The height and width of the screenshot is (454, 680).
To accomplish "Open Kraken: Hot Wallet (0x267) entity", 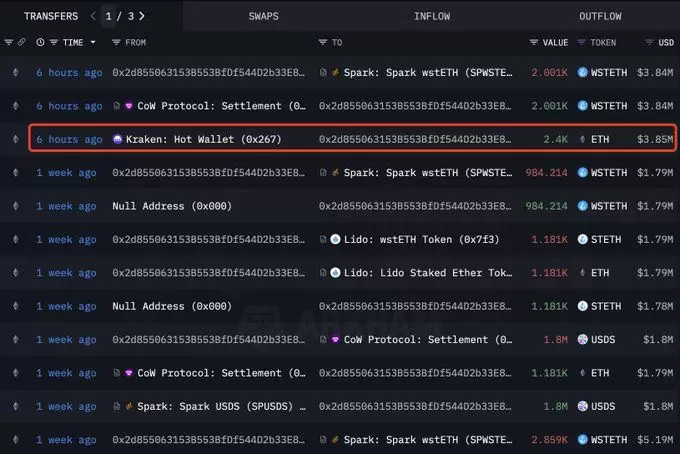I will coord(203,139).
